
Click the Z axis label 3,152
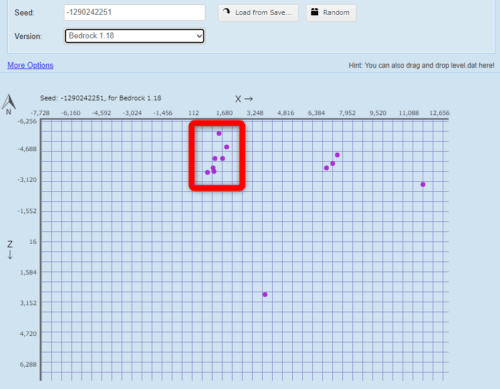(x=28, y=303)
